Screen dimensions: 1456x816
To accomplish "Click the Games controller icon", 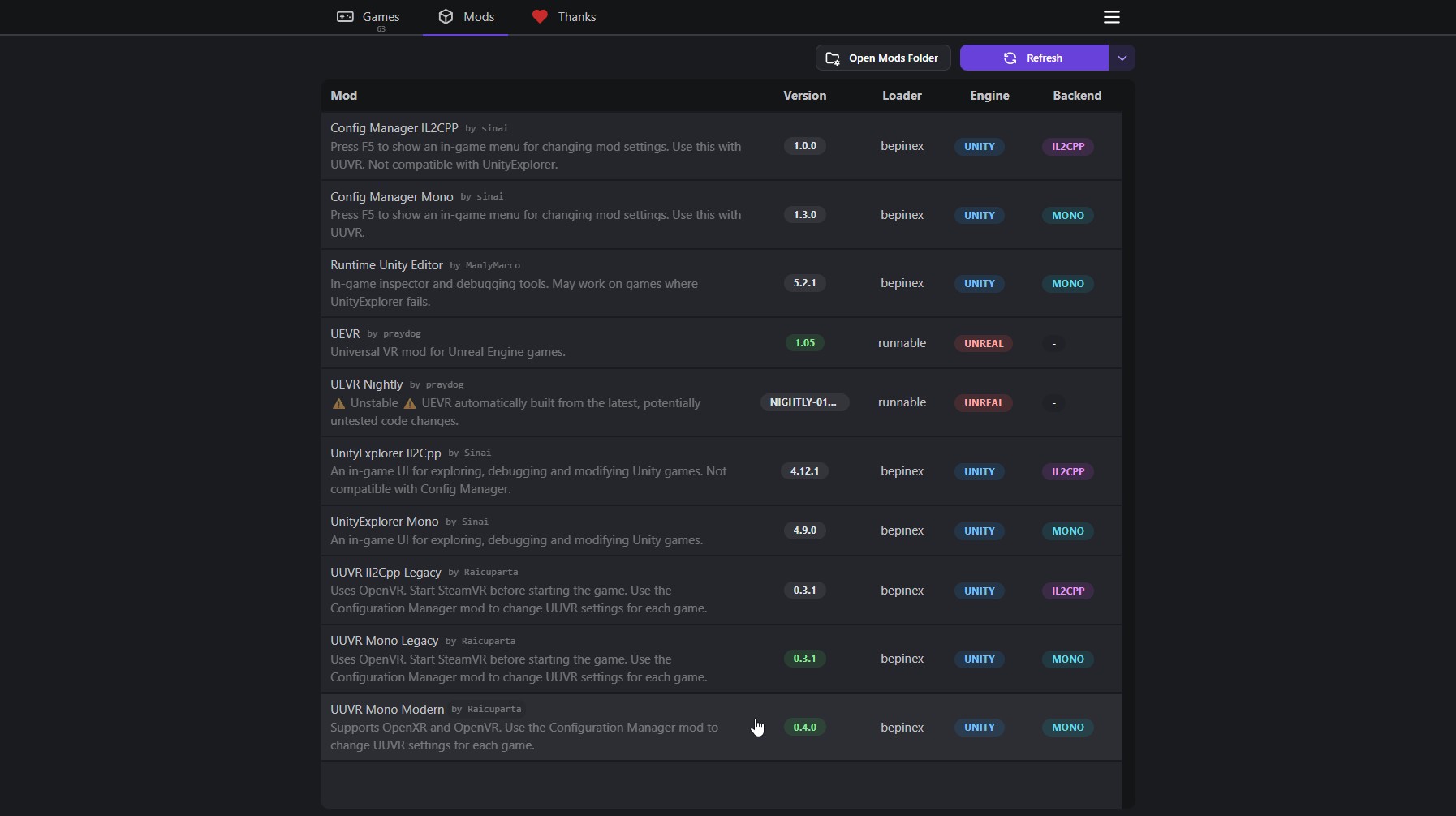I will click(345, 16).
